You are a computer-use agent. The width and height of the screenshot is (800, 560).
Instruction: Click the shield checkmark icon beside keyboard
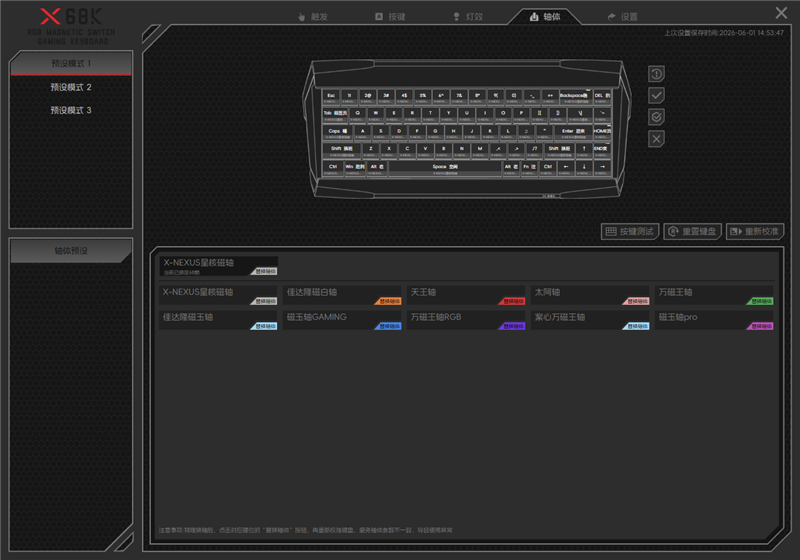(656, 117)
